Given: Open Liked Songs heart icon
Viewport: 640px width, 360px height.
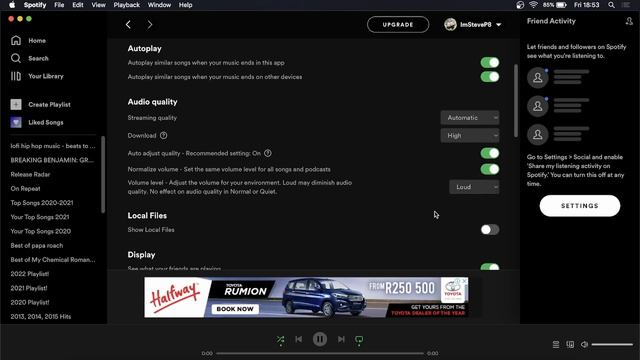Looking at the screenshot, I should pyautogui.click(x=16, y=122).
